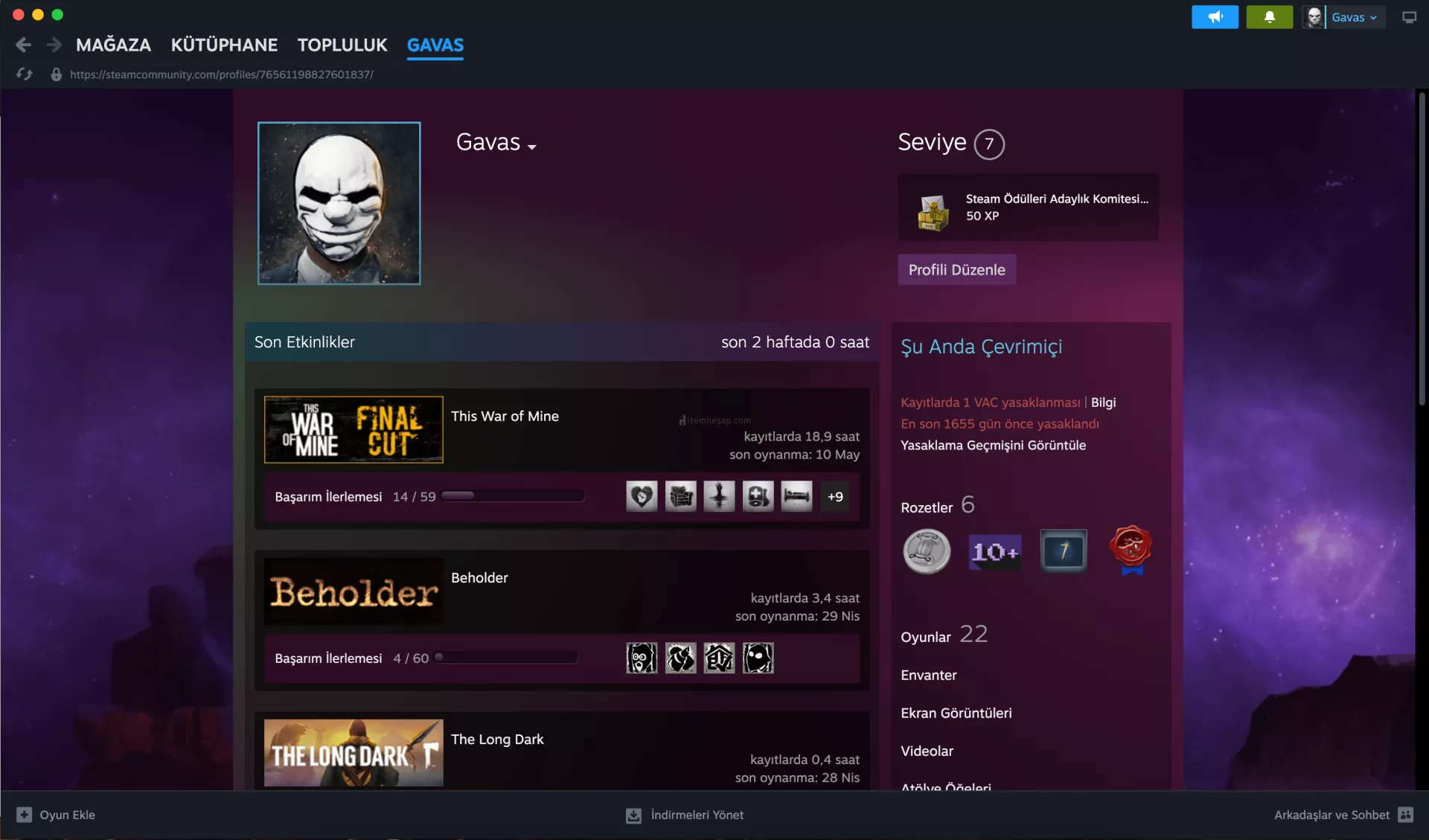Switch to Big Picture via the monitor icon
Viewport: 1429px width, 840px height.
[x=1409, y=17]
